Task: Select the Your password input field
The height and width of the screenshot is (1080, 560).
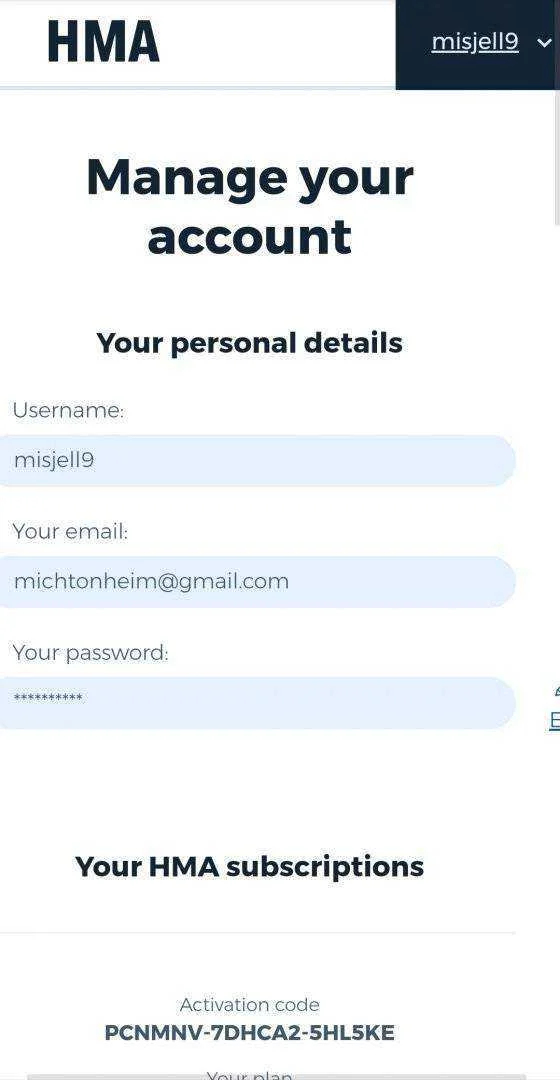Action: [x=256, y=703]
